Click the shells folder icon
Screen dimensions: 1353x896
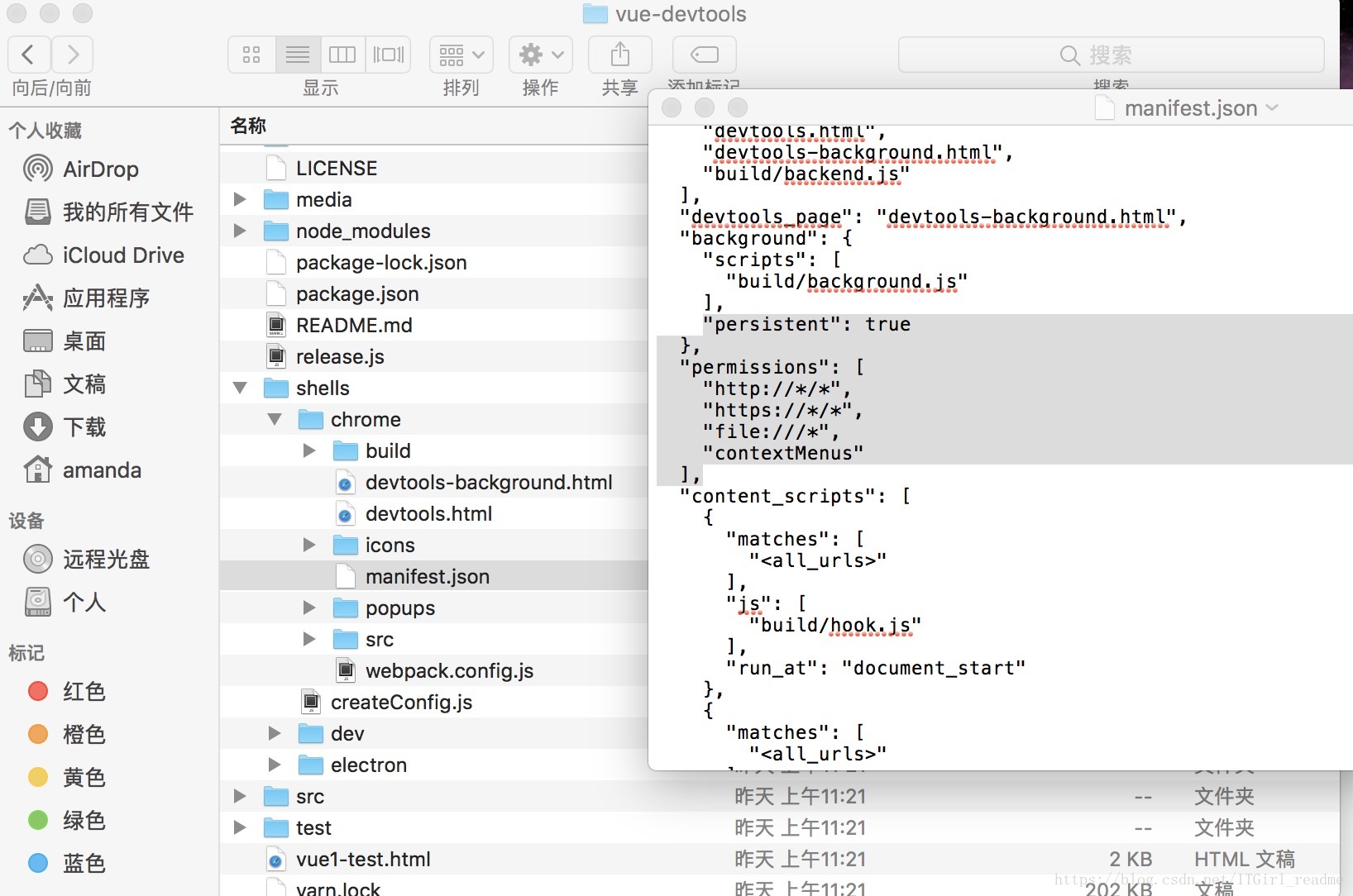tap(275, 388)
